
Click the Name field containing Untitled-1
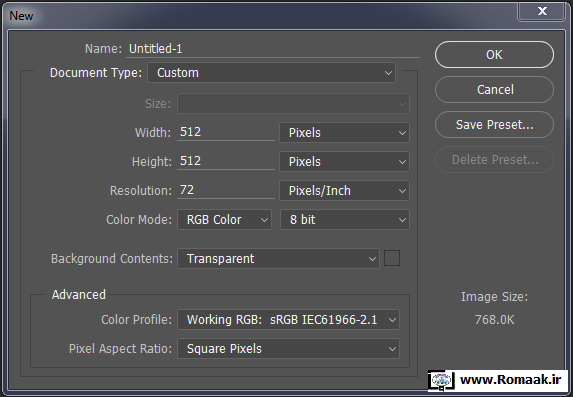(273, 49)
